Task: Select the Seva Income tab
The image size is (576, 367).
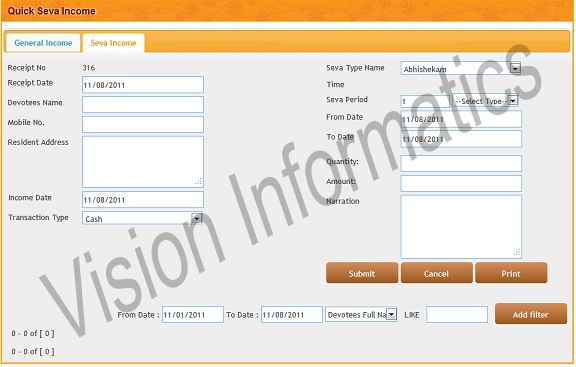Action: tap(113, 43)
